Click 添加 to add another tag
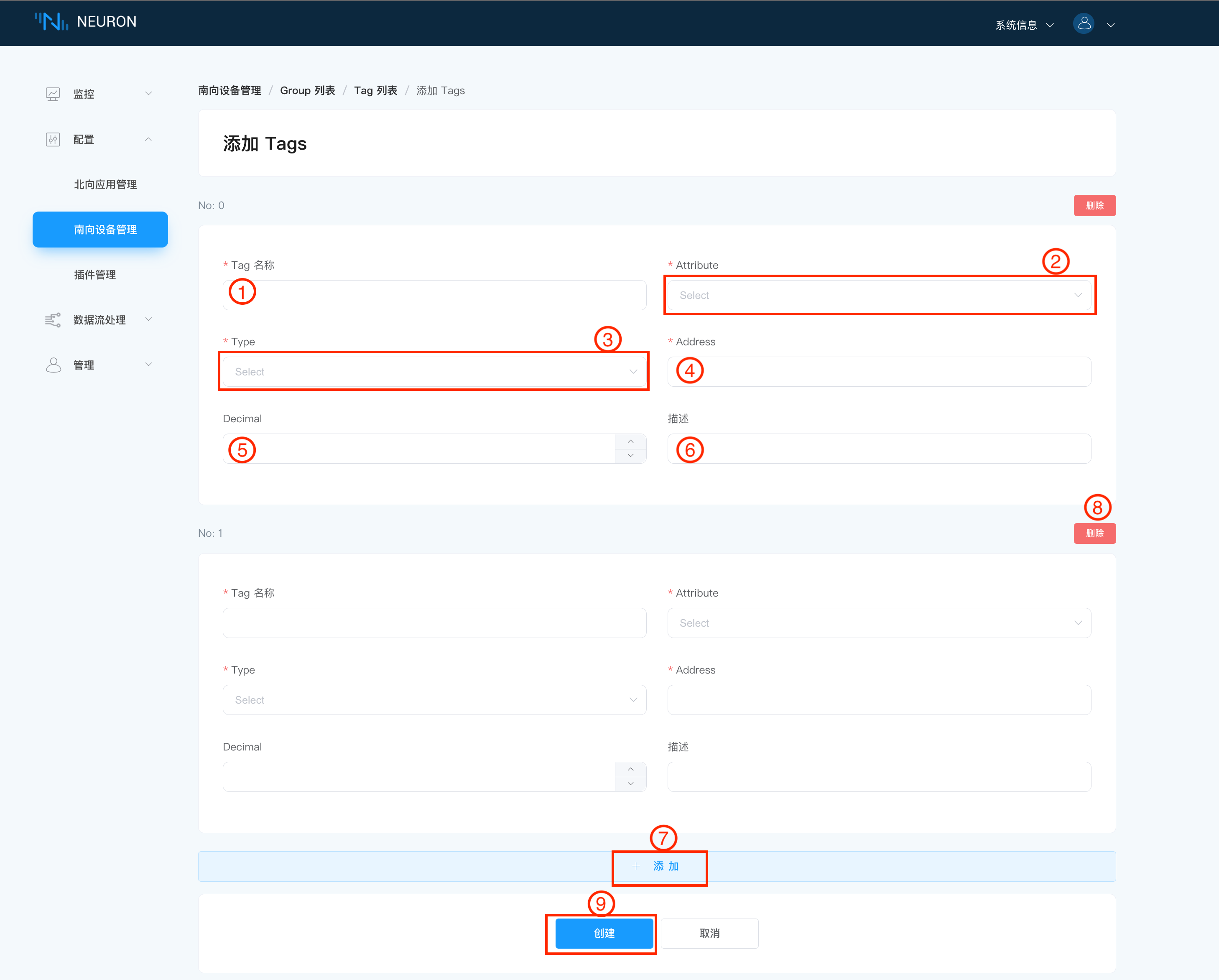This screenshot has height=980, width=1219. click(657, 866)
